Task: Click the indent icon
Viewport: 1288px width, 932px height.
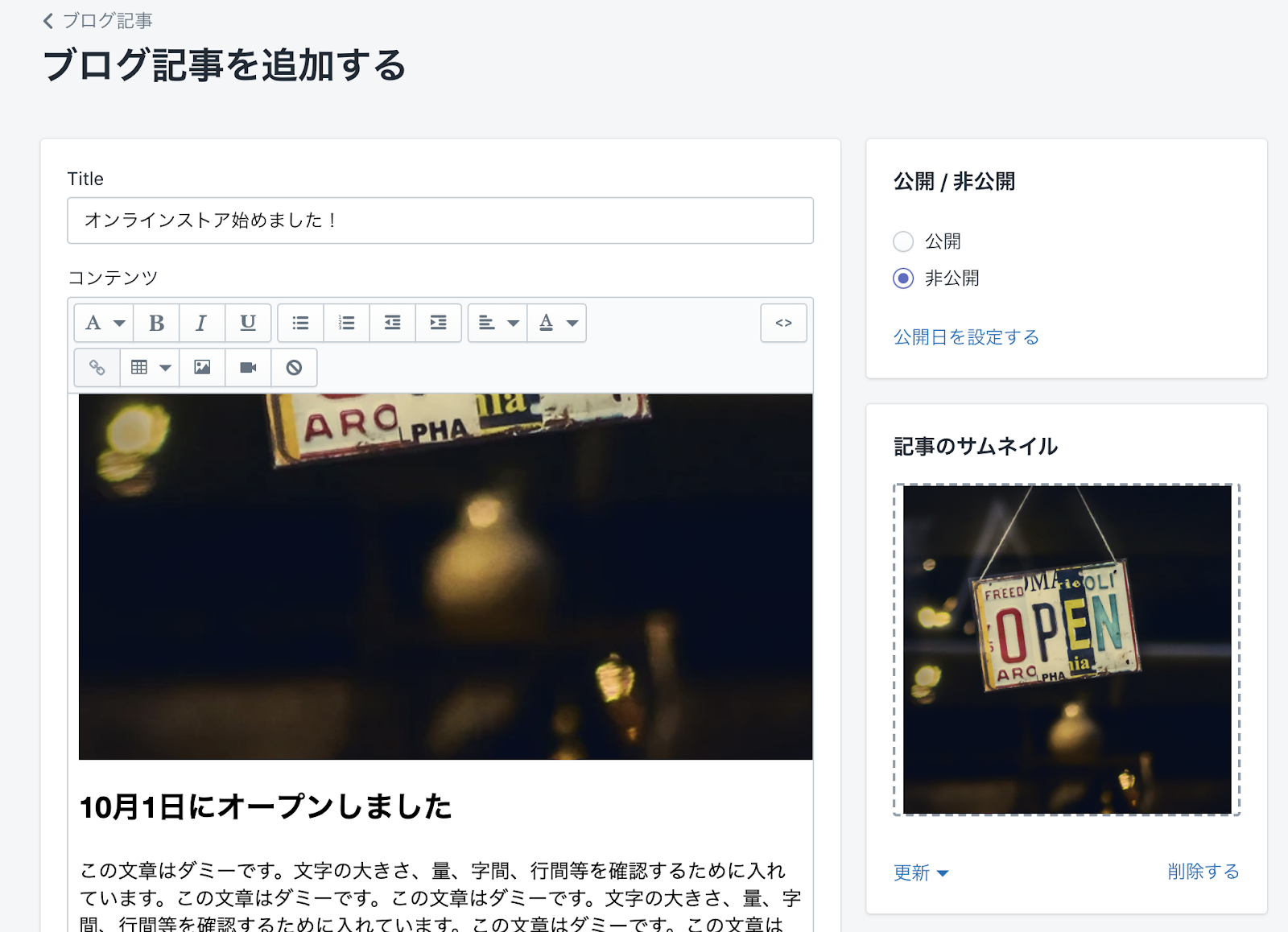Action: [438, 323]
